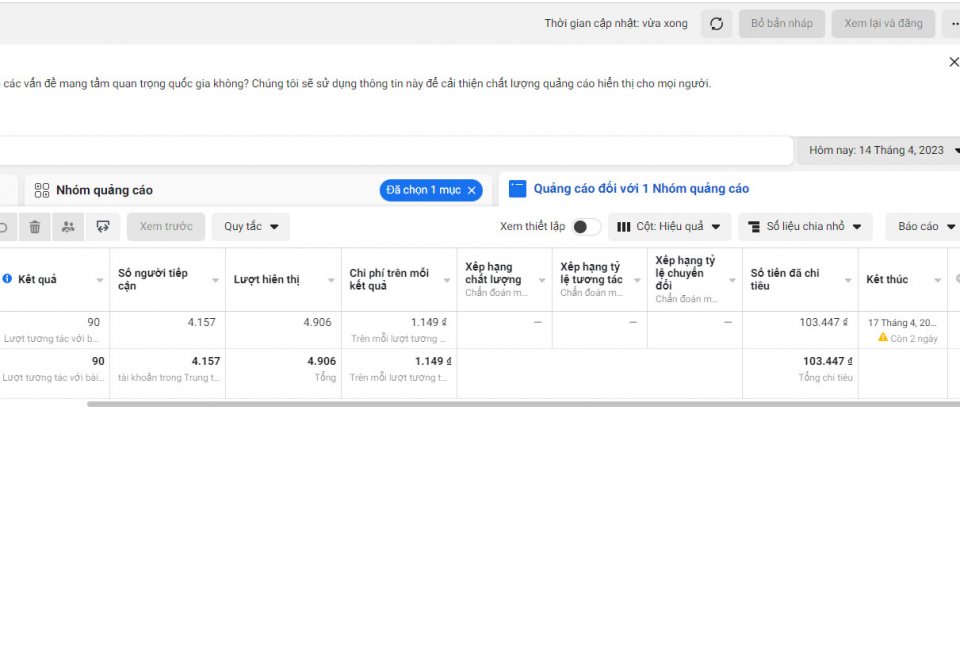Click the A/B test swap icon
Viewport: 960px width, 660px height.
(x=102, y=227)
